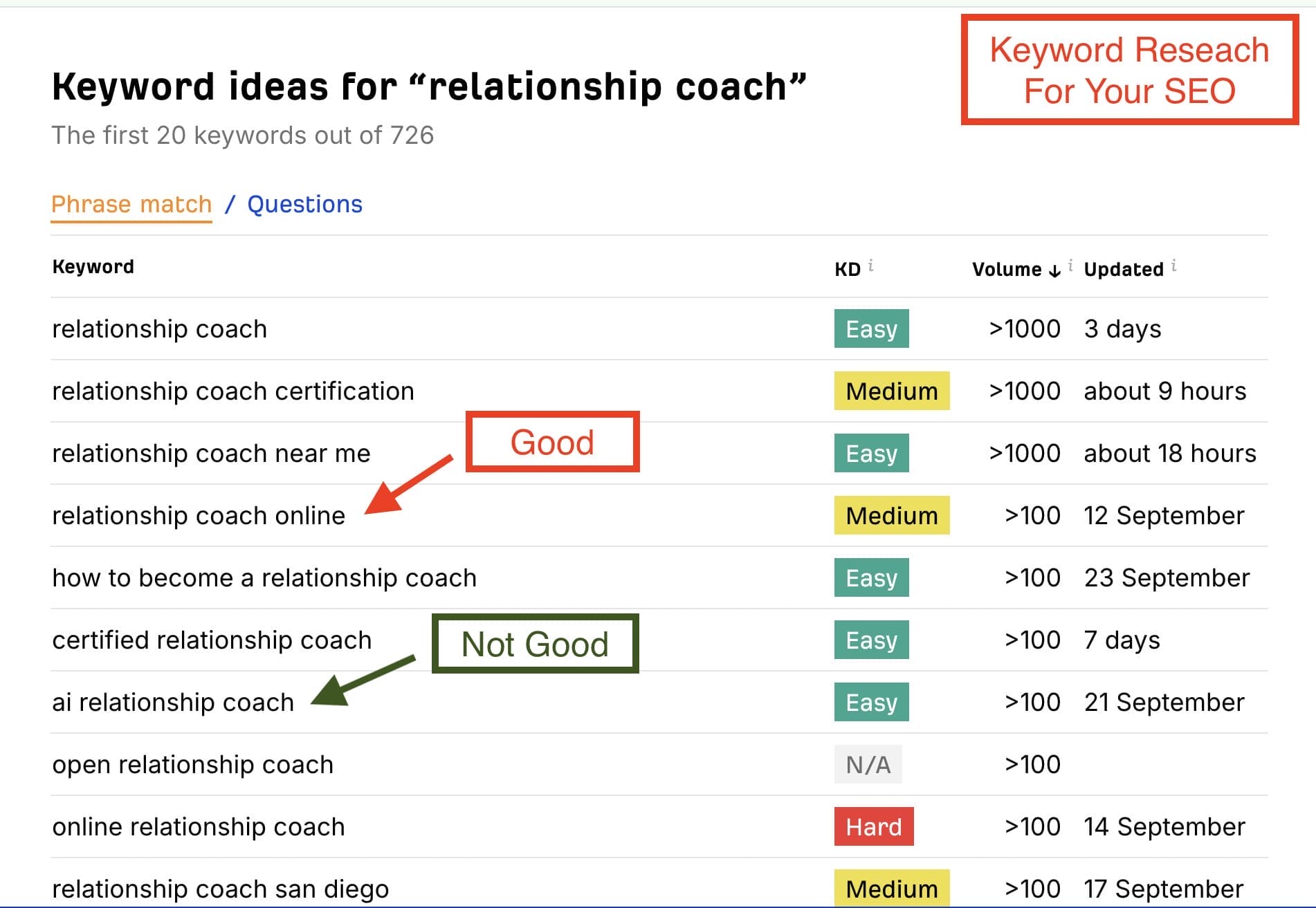Select the keyword ai relationship coach

point(172,702)
